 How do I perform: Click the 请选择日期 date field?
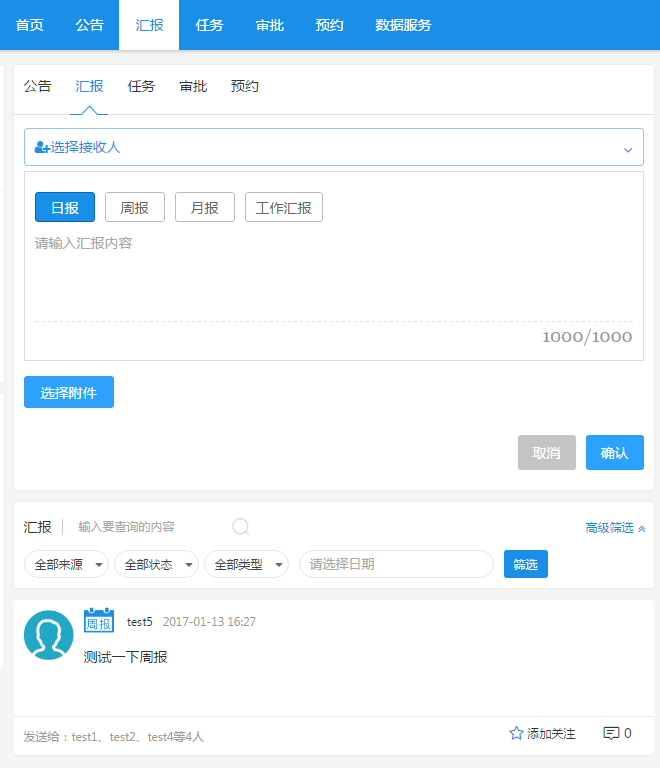click(397, 564)
